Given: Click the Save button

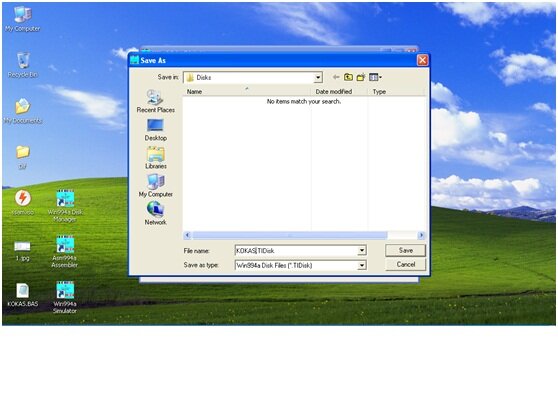Looking at the screenshot, I should (405, 250).
